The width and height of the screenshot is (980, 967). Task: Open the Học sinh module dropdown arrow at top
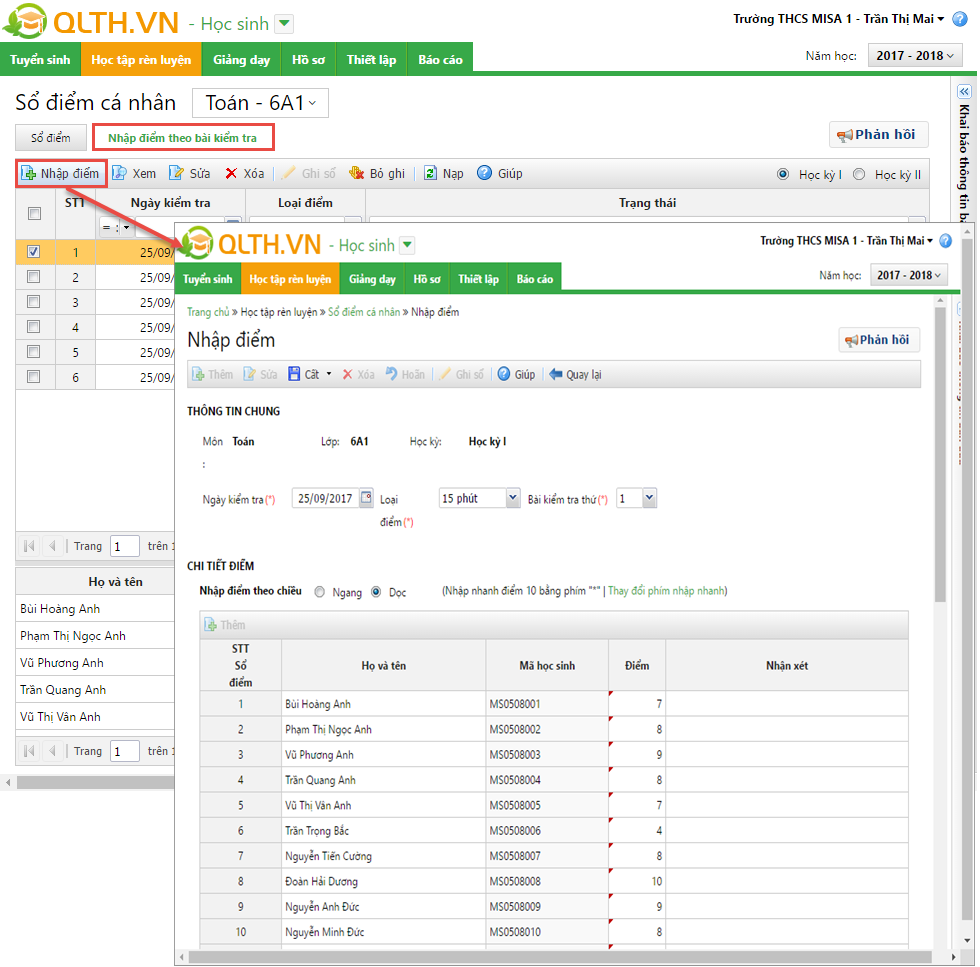284,24
